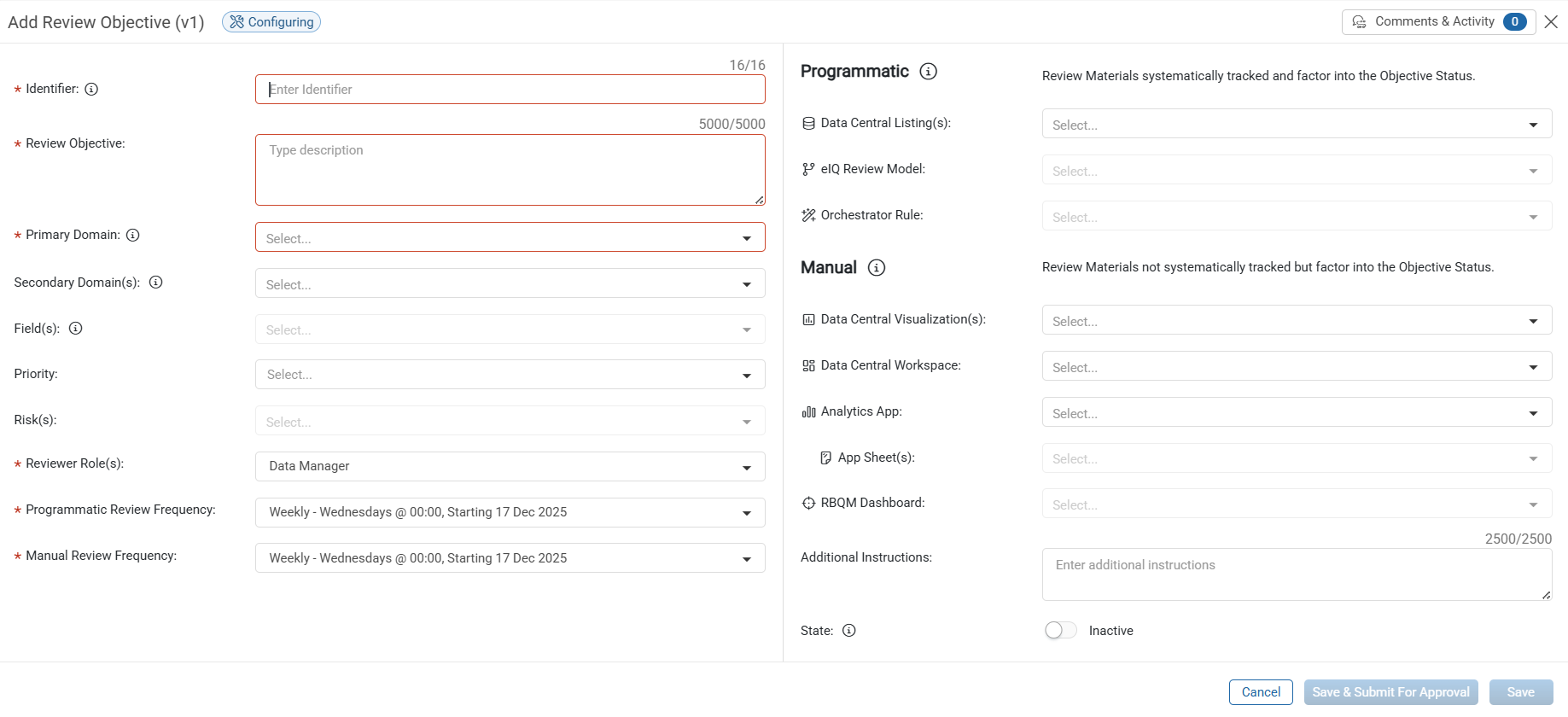Click the Field(s) info icon
Viewport: 1568px width, 717px height.
click(76, 329)
